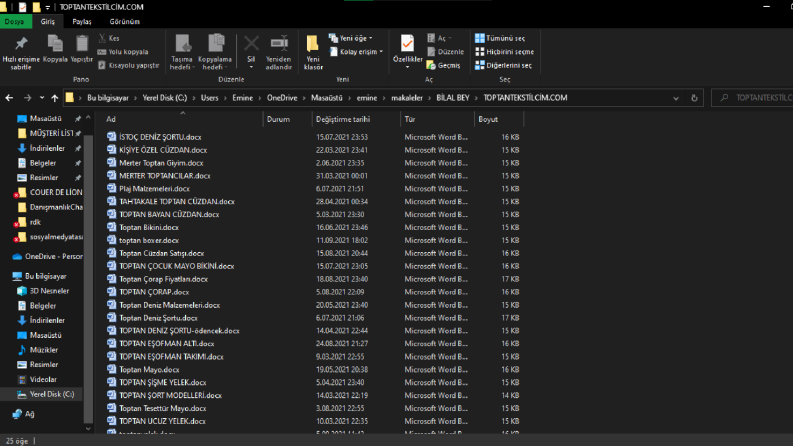Pin folder to Quick access (Hızlı erişime sabitle)
793x446 pixels.
[x=21, y=53]
